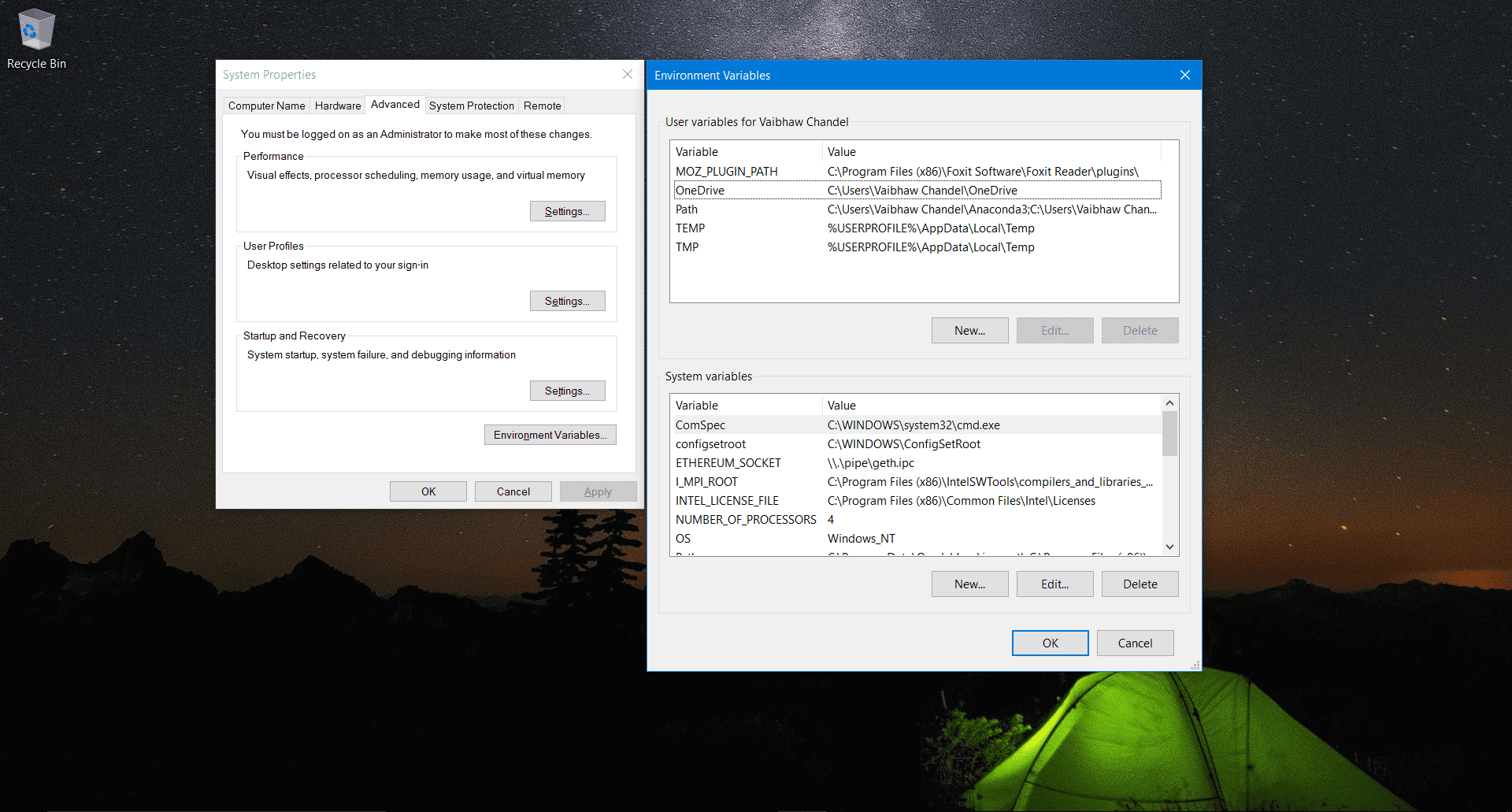Select the ComSpec system variable

917,425
